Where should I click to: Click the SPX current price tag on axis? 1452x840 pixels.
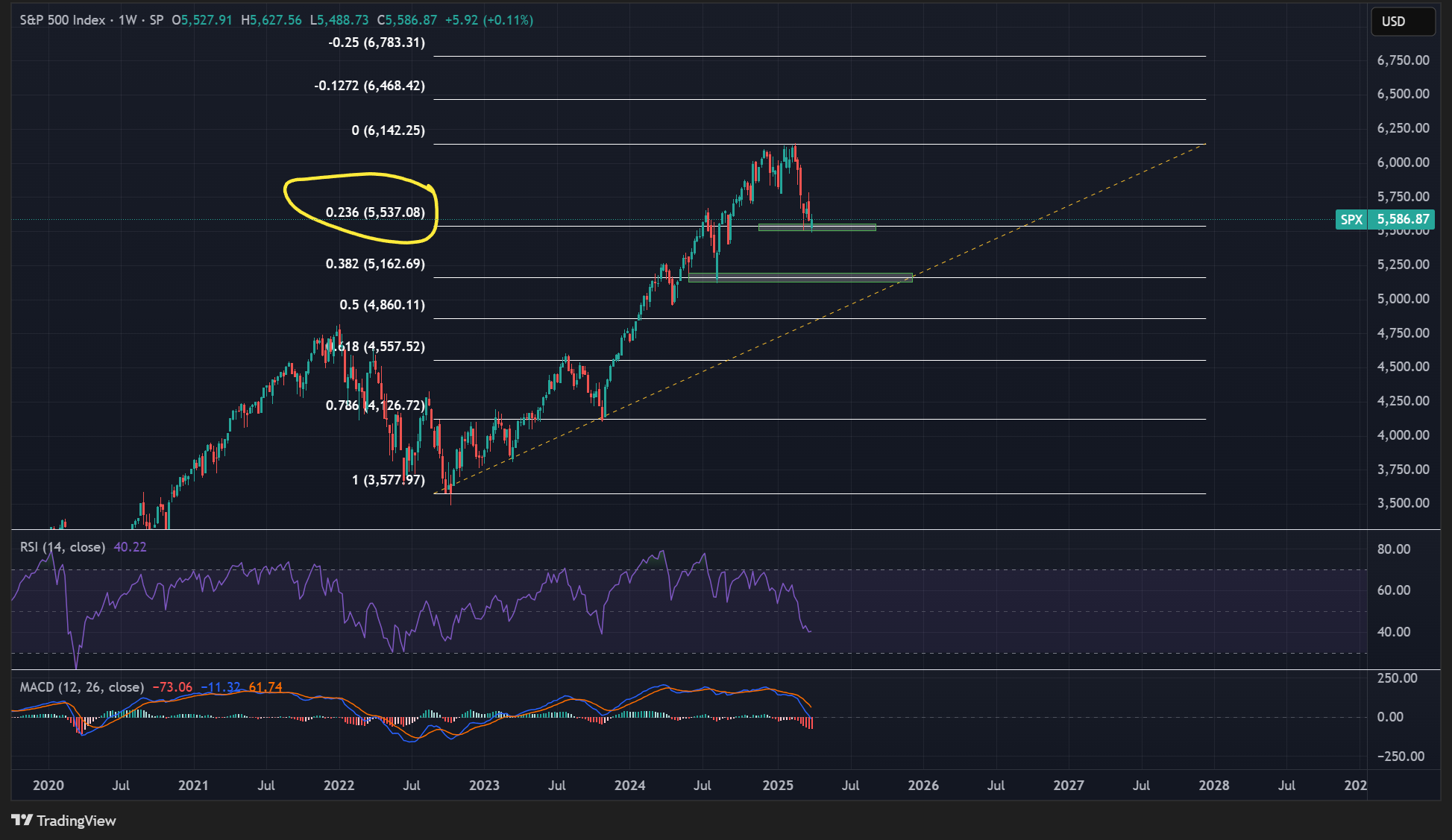pyautogui.click(x=1386, y=219)
